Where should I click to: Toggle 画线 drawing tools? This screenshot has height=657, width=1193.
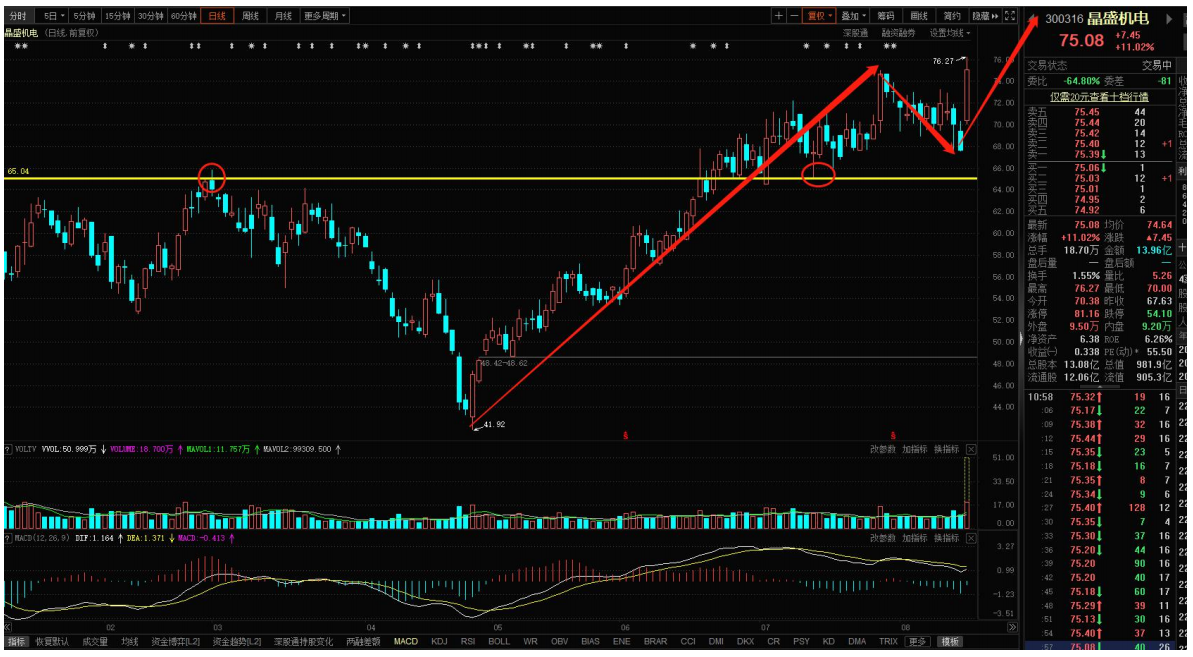click(x=919, y=16)
